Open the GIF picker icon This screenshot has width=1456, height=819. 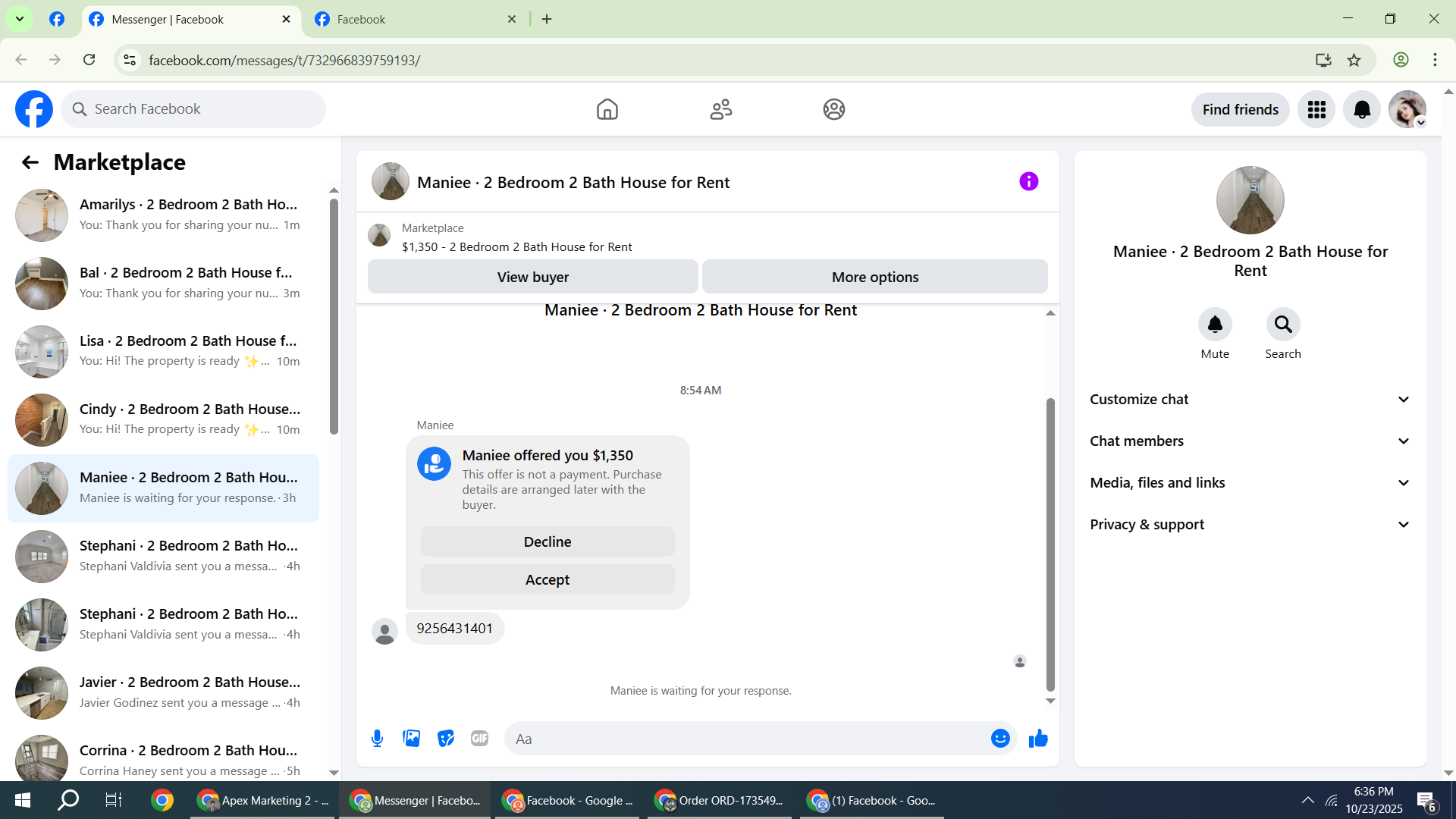coord(479,739)
